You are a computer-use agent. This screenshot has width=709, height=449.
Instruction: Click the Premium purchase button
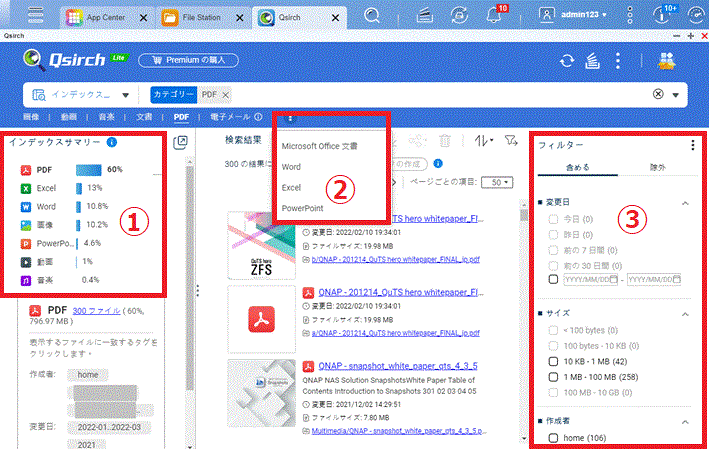click(189, 60)
